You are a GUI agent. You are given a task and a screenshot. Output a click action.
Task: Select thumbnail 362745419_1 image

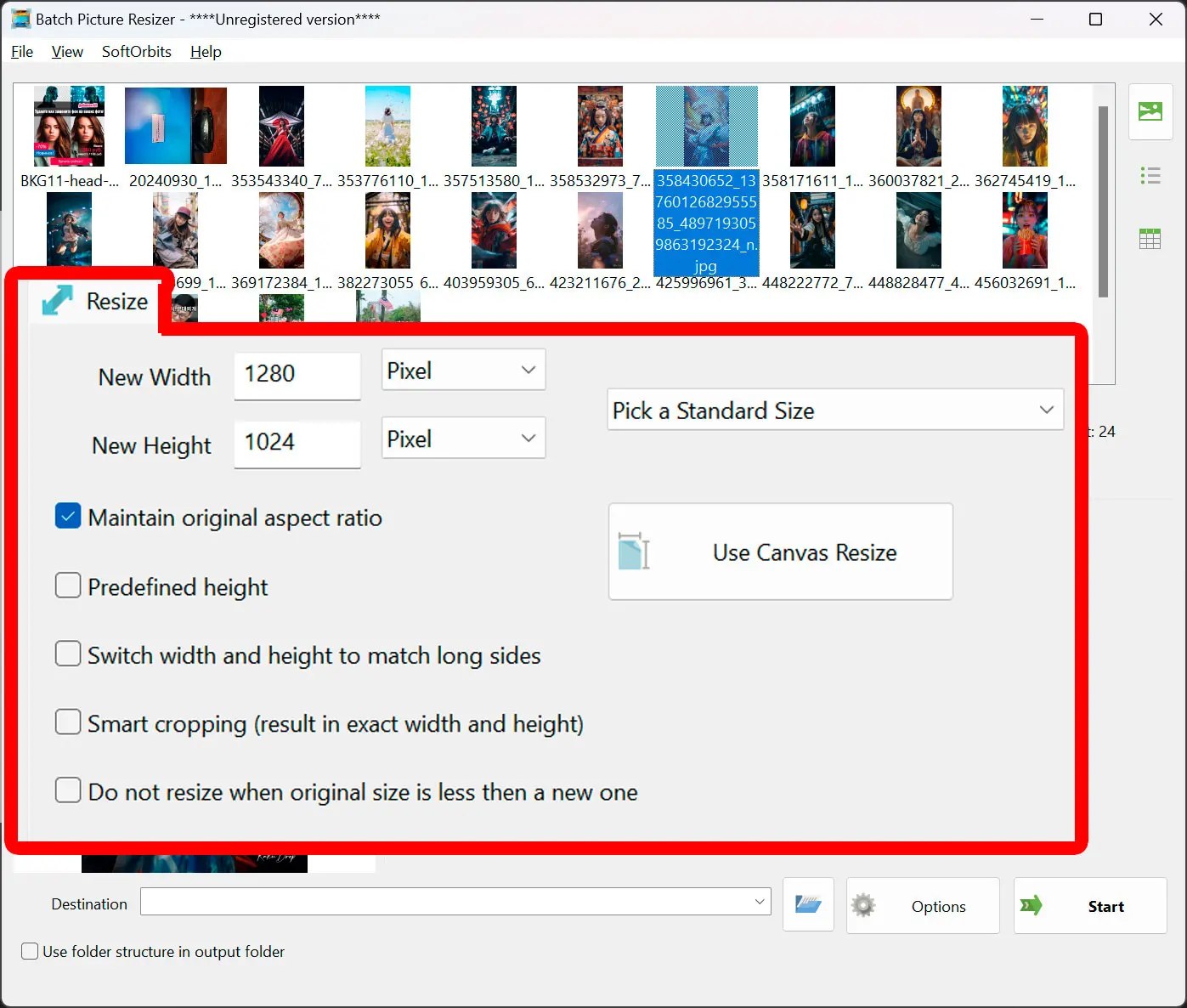1025,126
